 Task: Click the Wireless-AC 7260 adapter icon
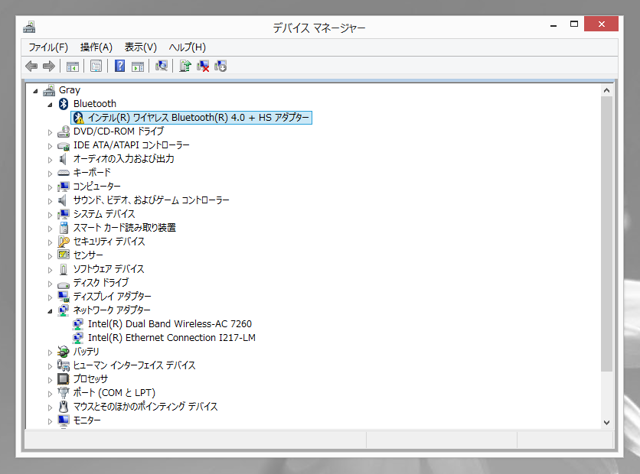(x=78, y=324)
